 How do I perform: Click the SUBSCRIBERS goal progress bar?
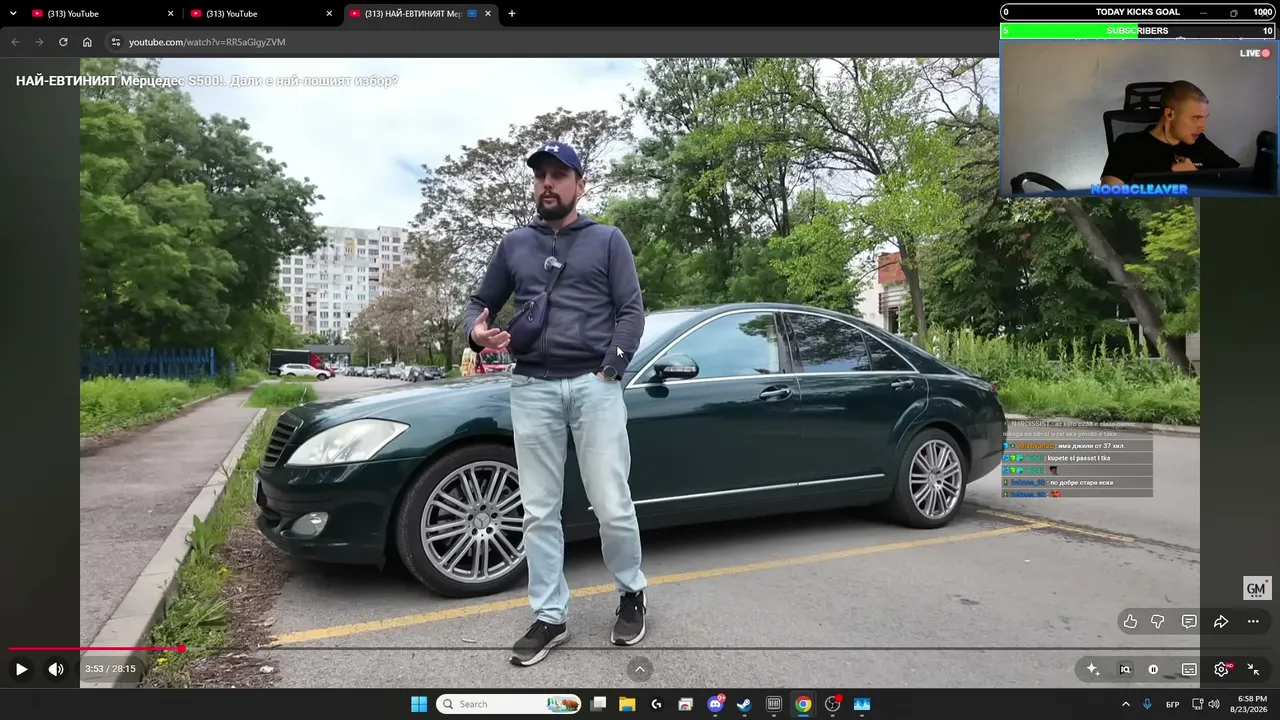(x=1139, y=31)
